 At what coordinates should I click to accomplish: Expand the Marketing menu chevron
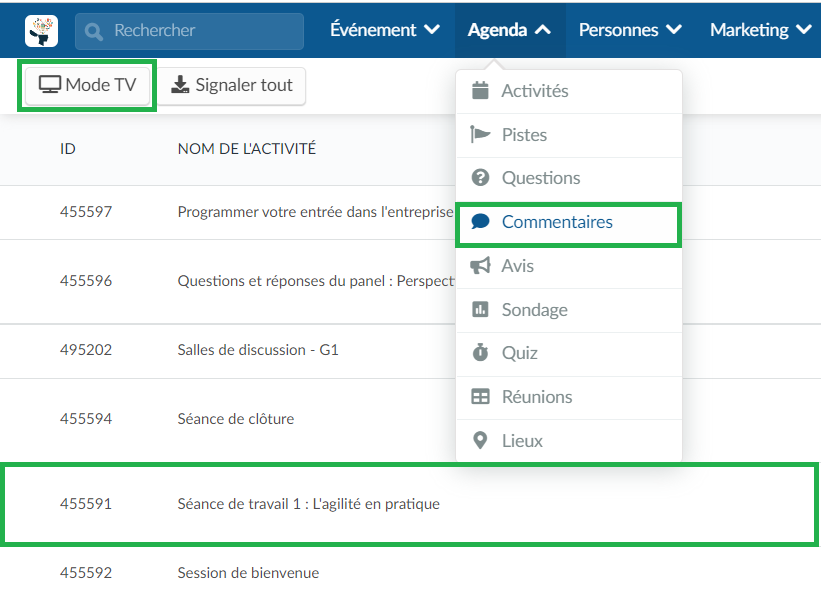[x=804, y=30]
